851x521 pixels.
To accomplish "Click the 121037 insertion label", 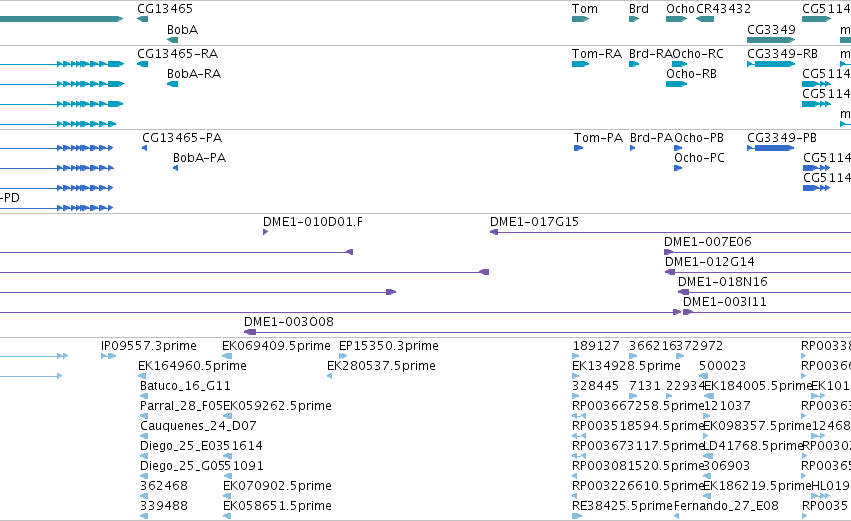I will point(727,406).
